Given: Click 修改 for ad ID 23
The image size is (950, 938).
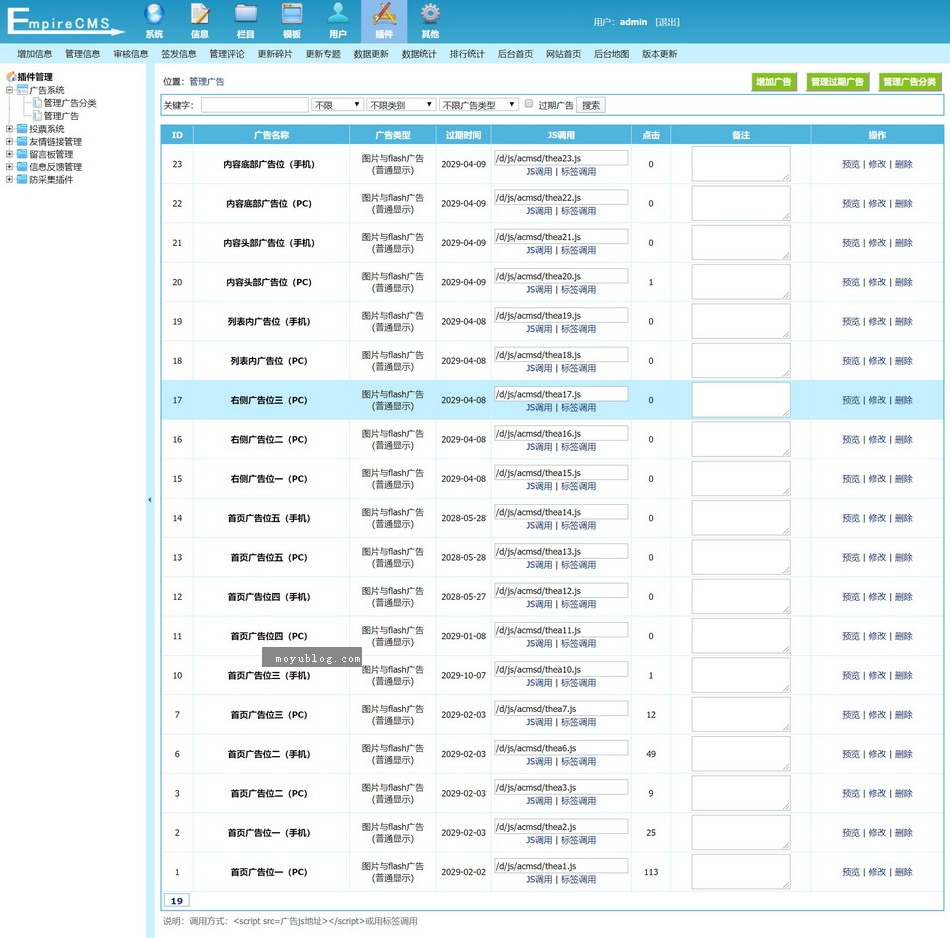Looking at the screenshot, I should [x=877, y=164].
